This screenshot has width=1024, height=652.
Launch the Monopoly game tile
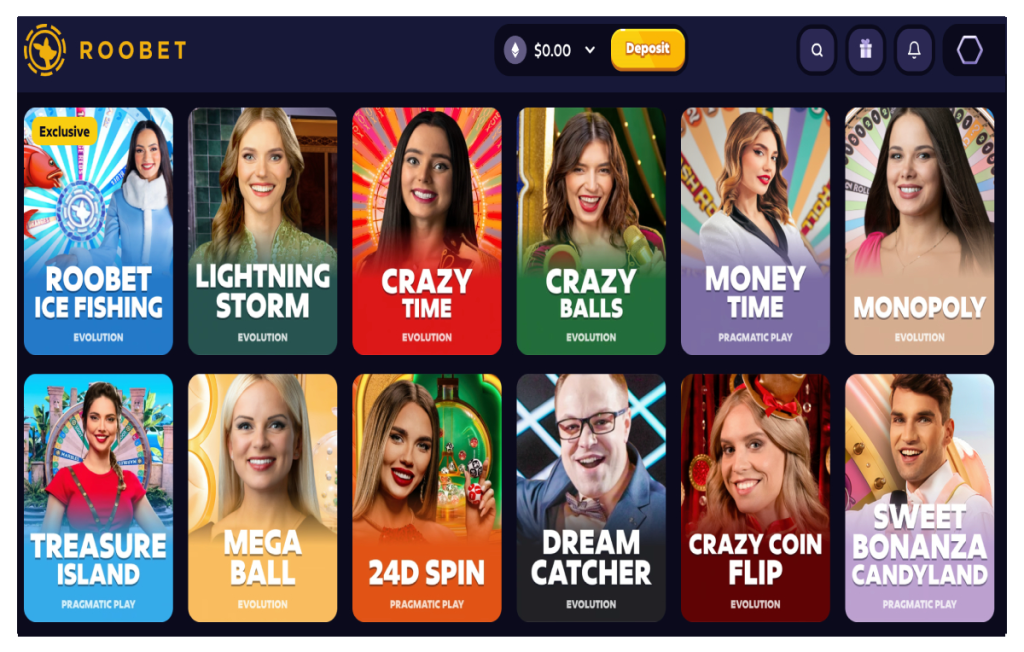tap(920, 231)
